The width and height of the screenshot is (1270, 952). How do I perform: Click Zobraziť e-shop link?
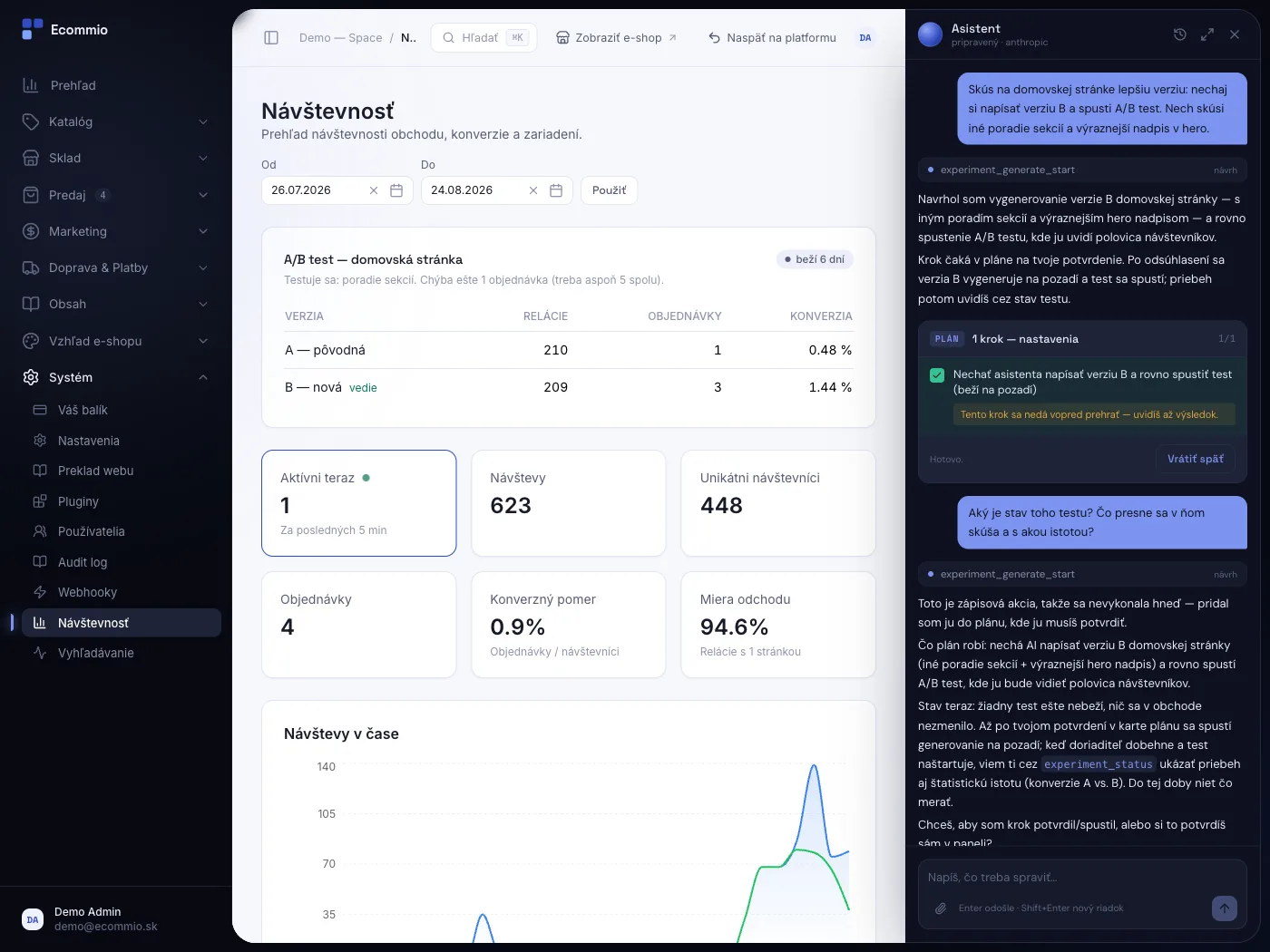tap(616, 38)
